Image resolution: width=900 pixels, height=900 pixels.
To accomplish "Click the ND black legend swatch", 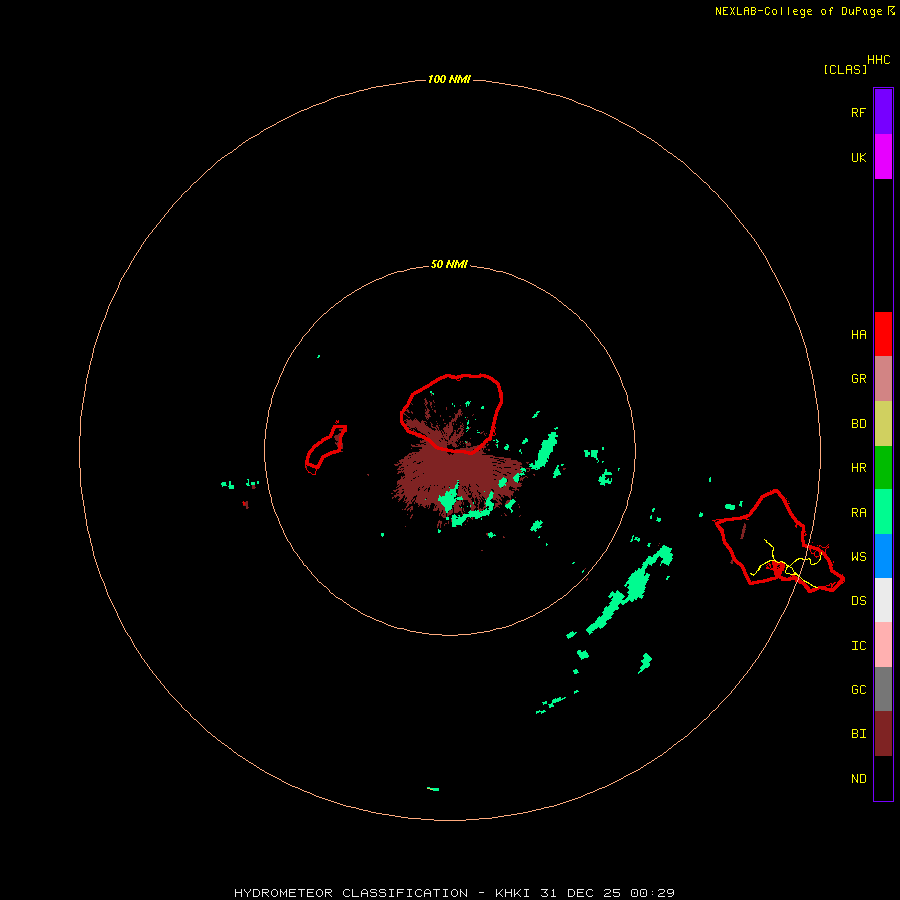I will [x=883, y=778].
